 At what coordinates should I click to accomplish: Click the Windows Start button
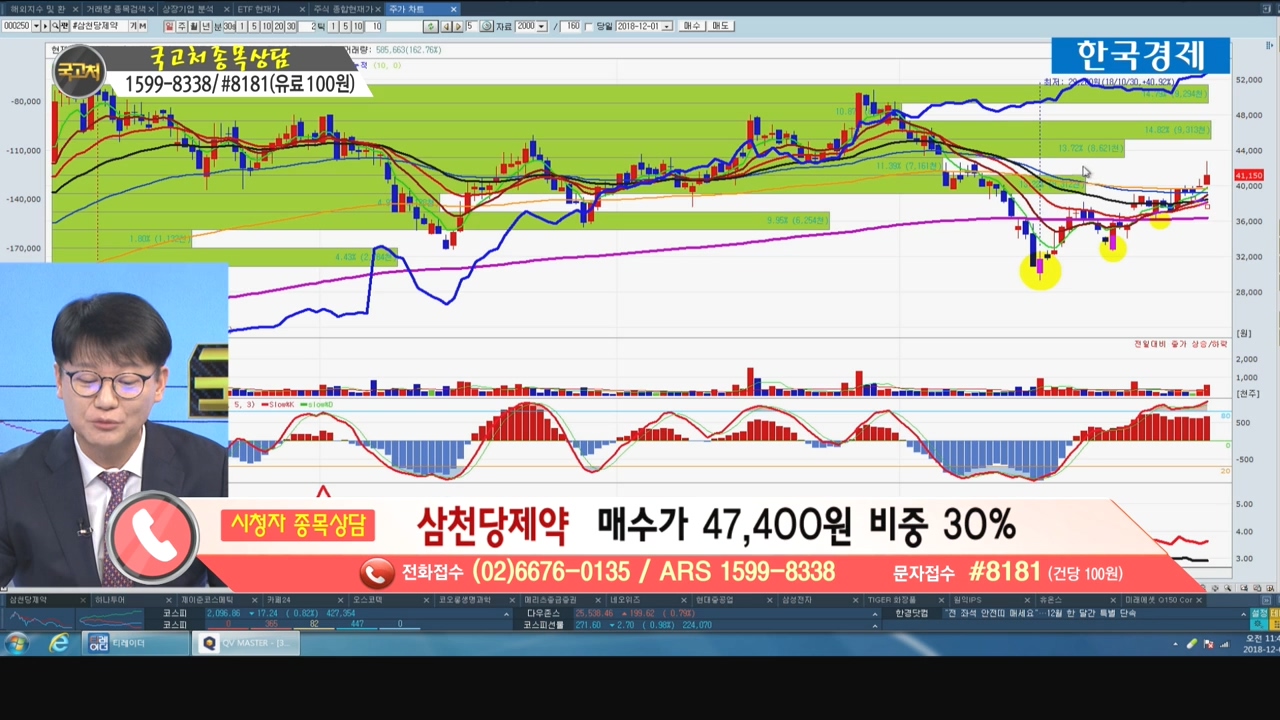(17, 643)
